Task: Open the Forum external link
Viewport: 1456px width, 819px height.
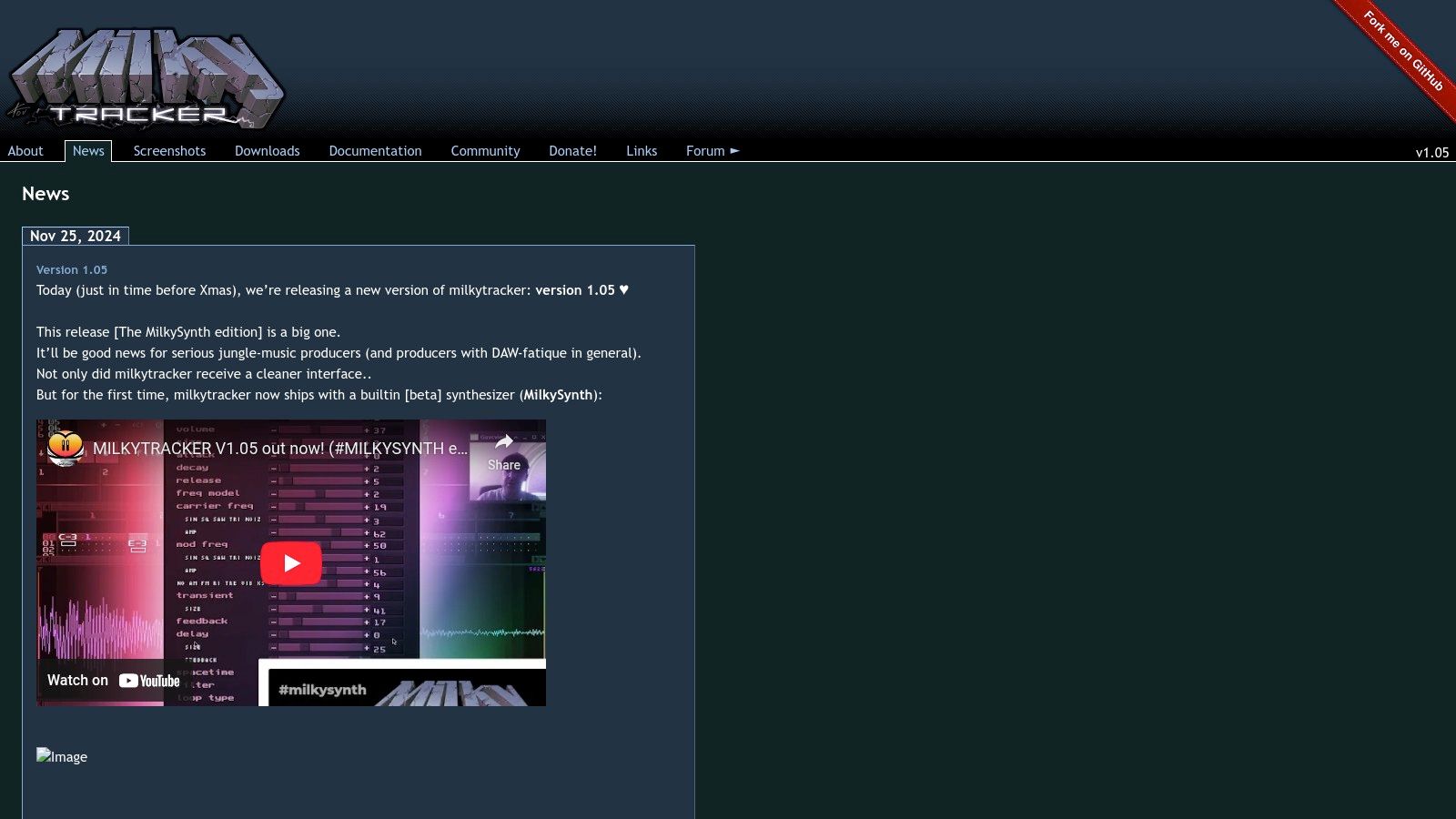Action: pyautogui.click(x=713, y=151)
